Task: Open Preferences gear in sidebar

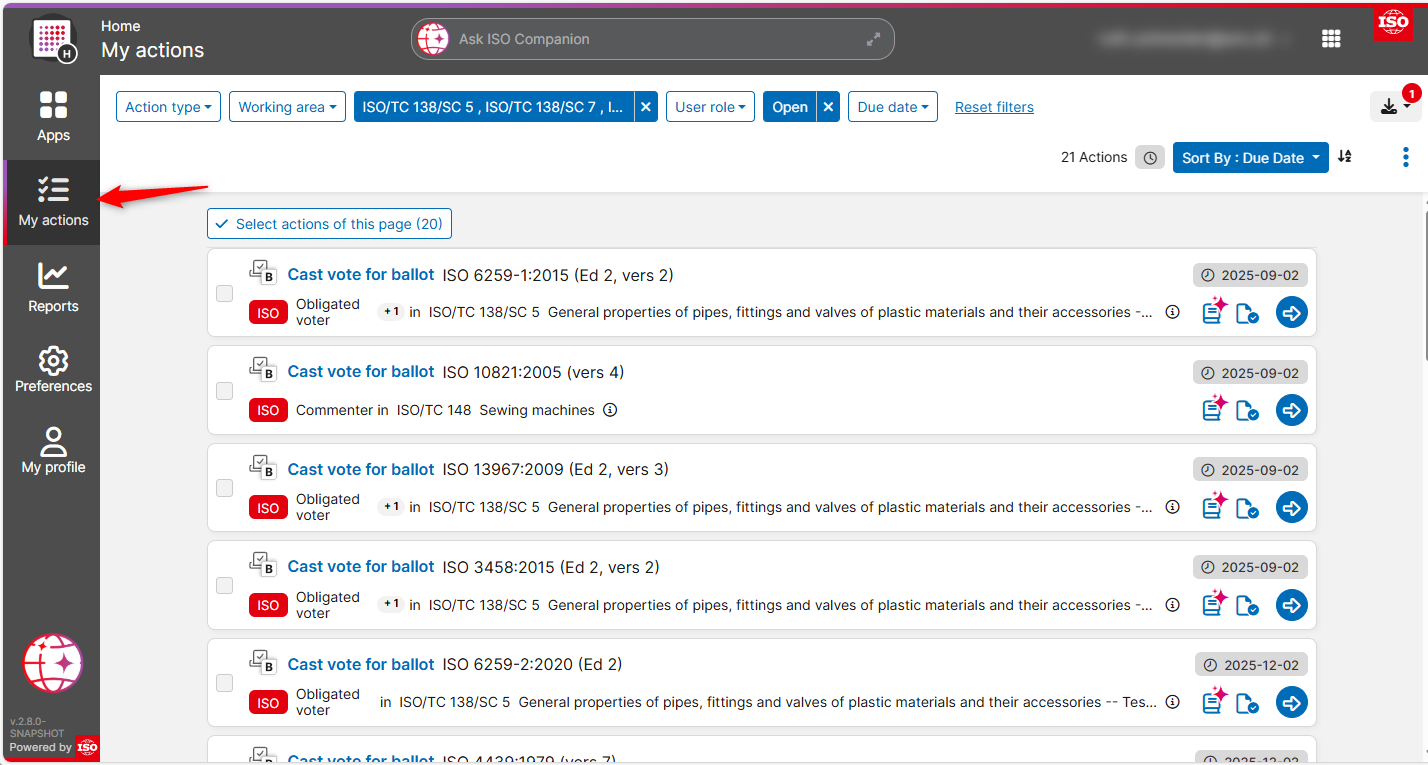Action: pyautogui.click(x=53, y=369)
